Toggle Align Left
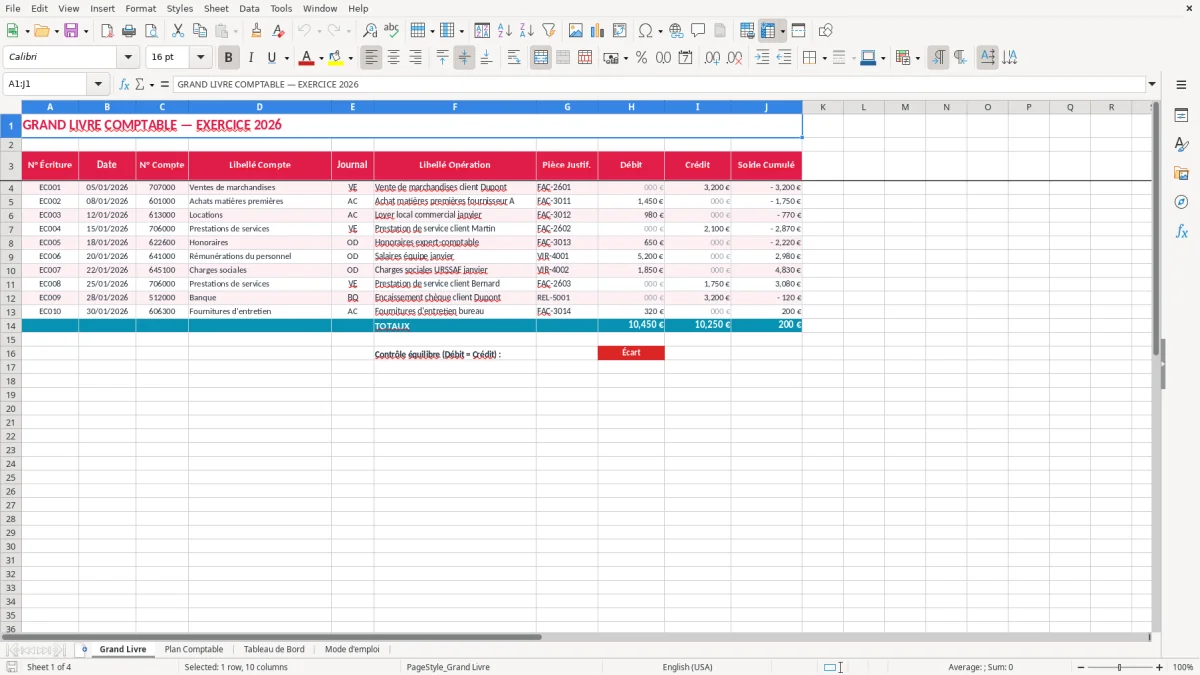This screenshot has width=1200, height=675. click(x=372, y=58)
